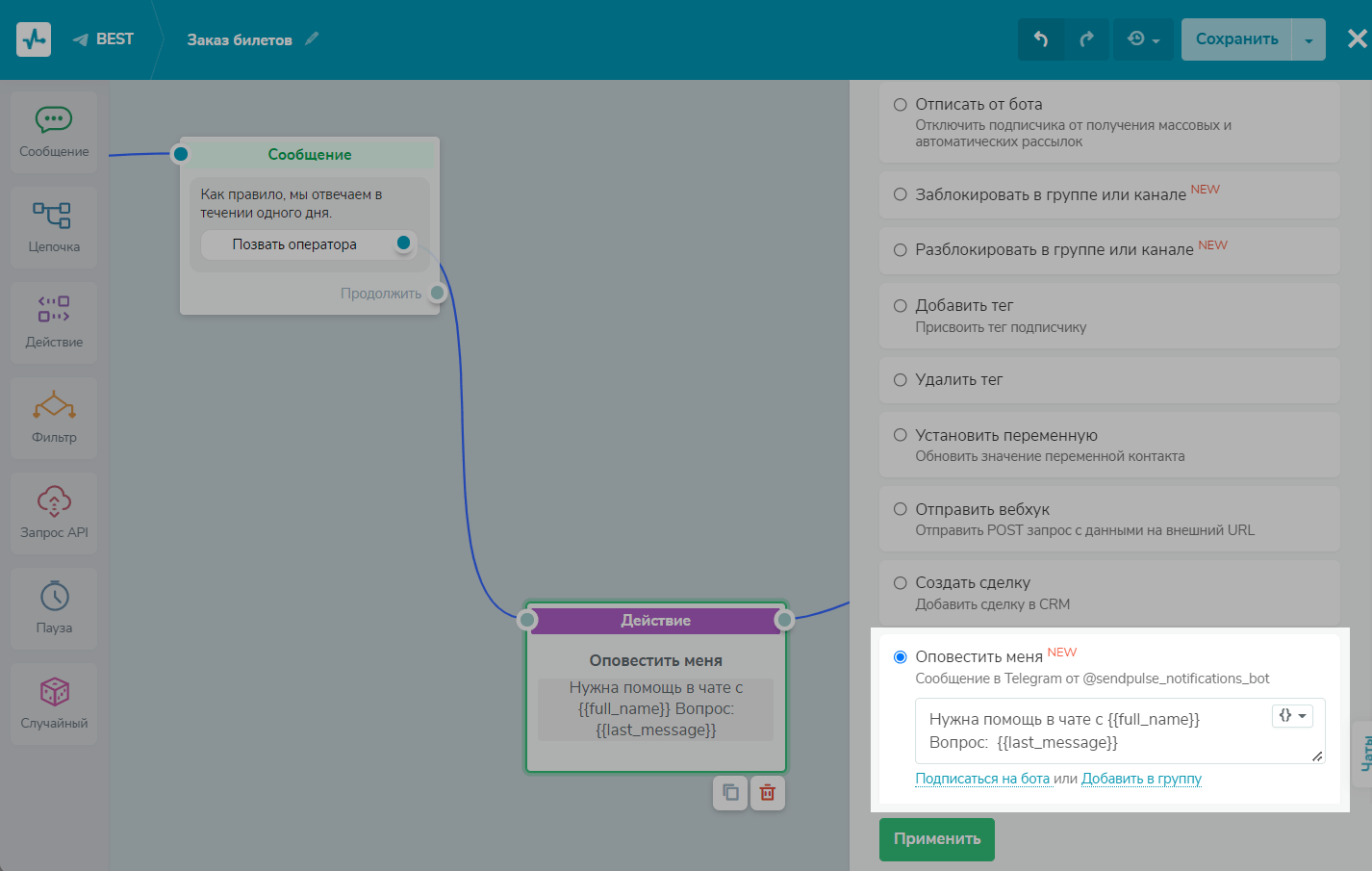Add a Сообщение block from sidebar

click(x=54, y=132)
